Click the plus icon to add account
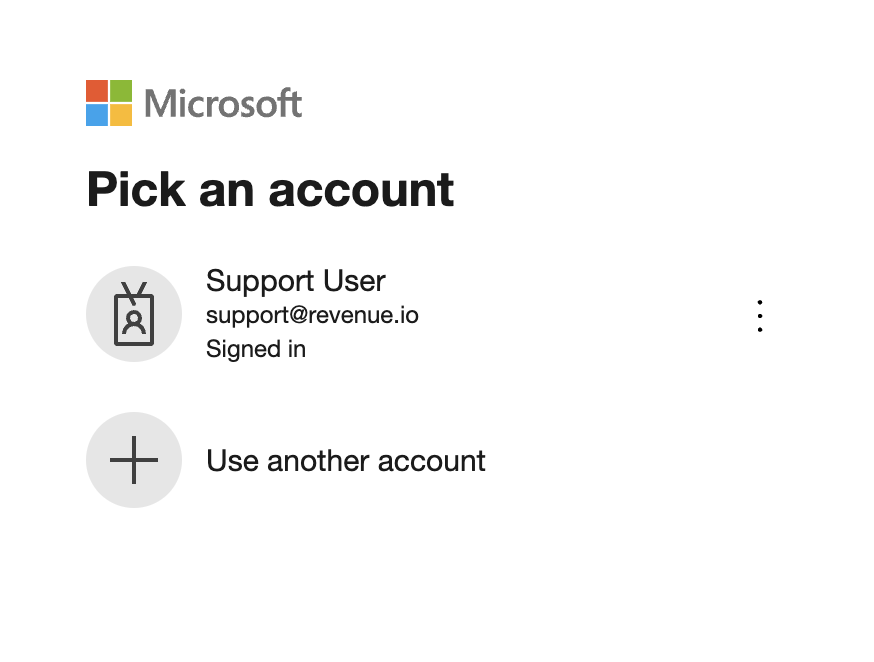874x662 pixels. click(134, 460)
